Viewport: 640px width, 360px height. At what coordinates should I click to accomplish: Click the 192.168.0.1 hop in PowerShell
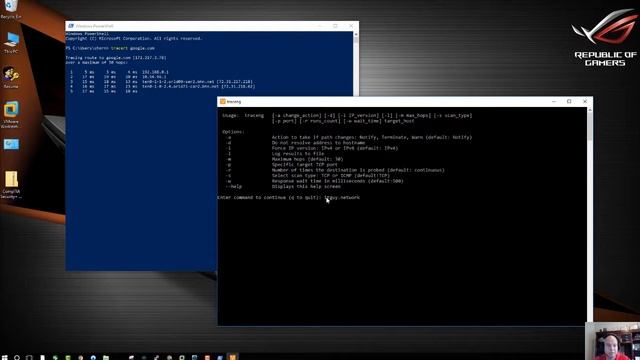(155, 72)
